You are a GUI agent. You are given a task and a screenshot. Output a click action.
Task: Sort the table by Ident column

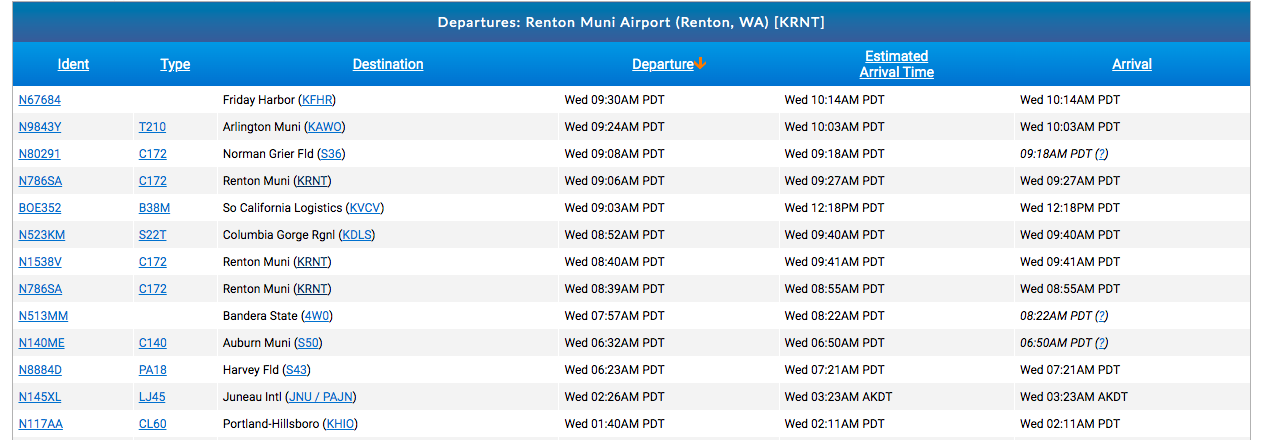click(73, 64)
